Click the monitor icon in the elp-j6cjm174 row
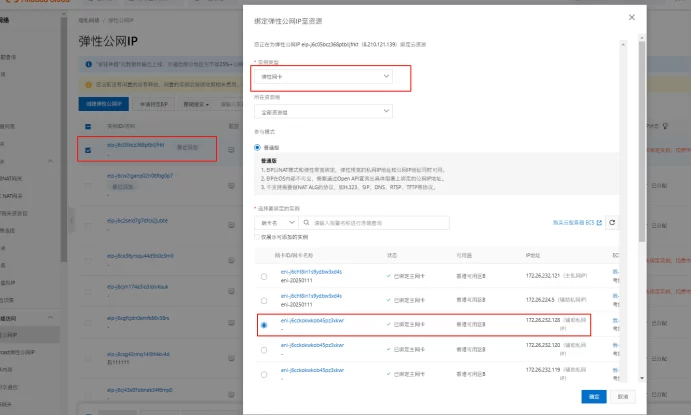Screen dimensions: 692x415 (231, 291)
